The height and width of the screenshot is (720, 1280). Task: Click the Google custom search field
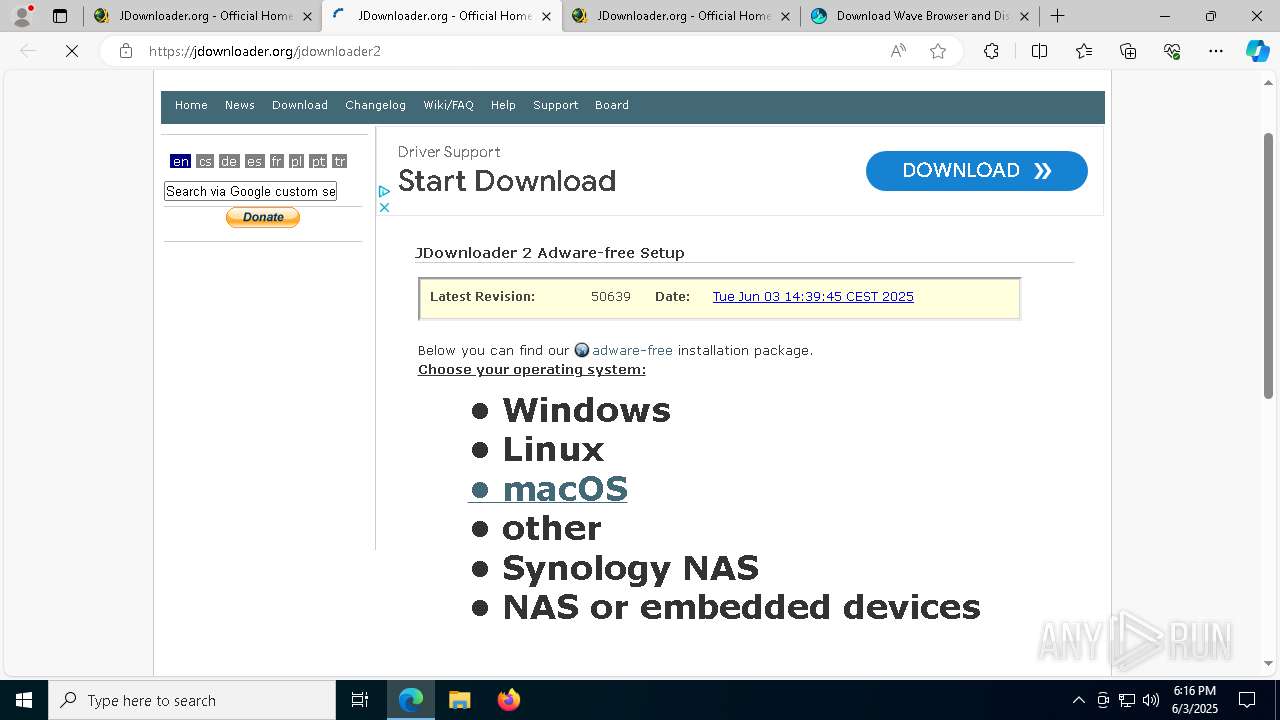tap(250, 191)
